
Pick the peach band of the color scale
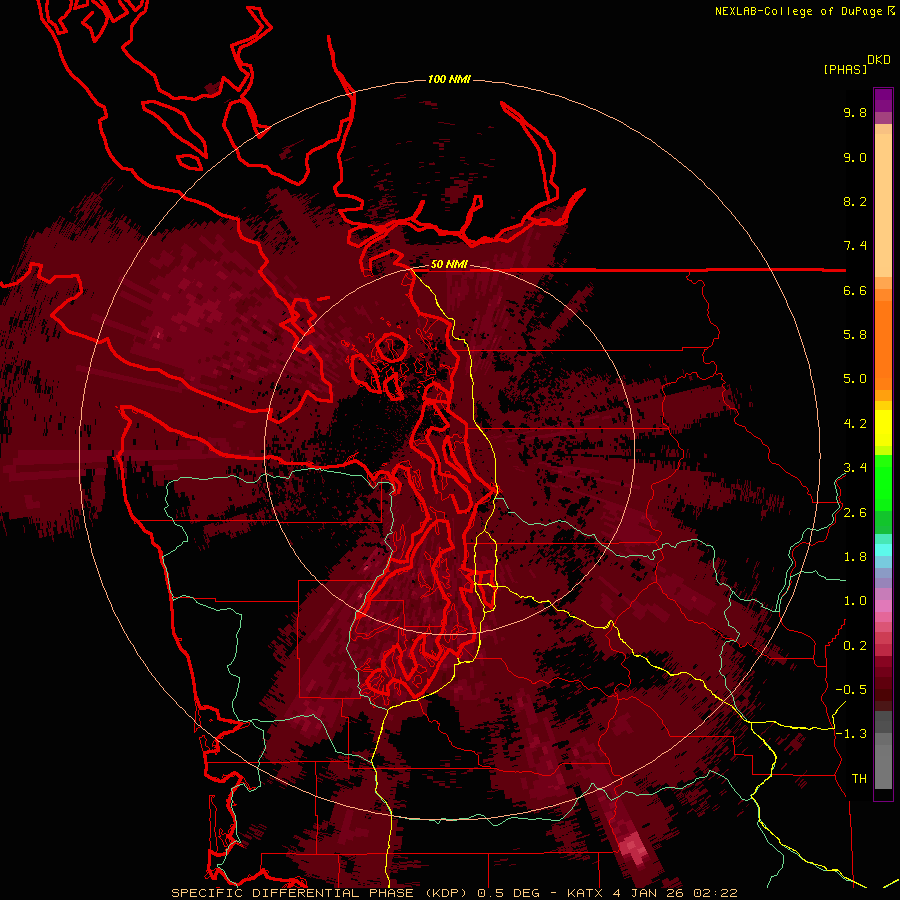[883, 205]
